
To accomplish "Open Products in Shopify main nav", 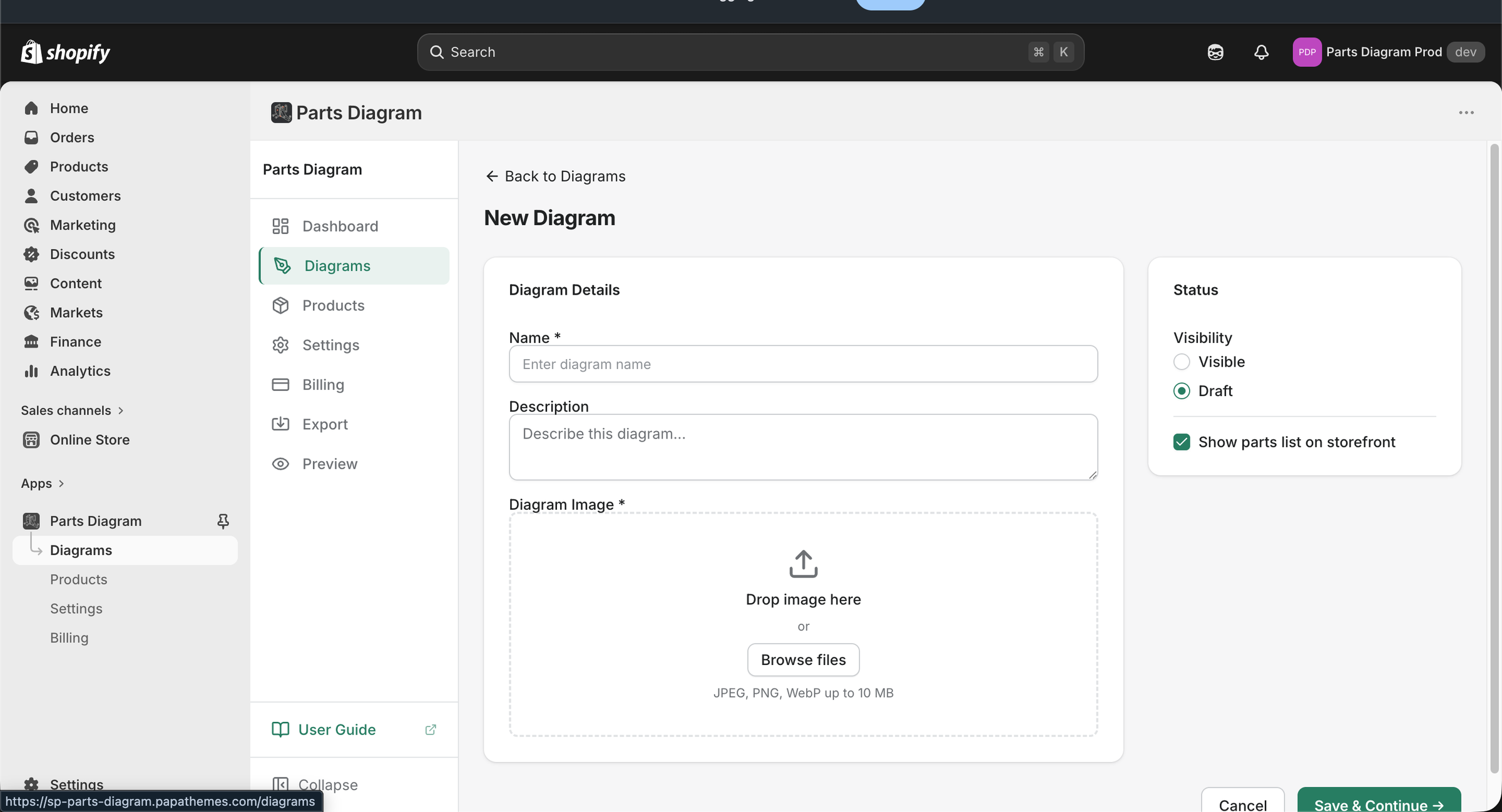I will pos(79,166).
